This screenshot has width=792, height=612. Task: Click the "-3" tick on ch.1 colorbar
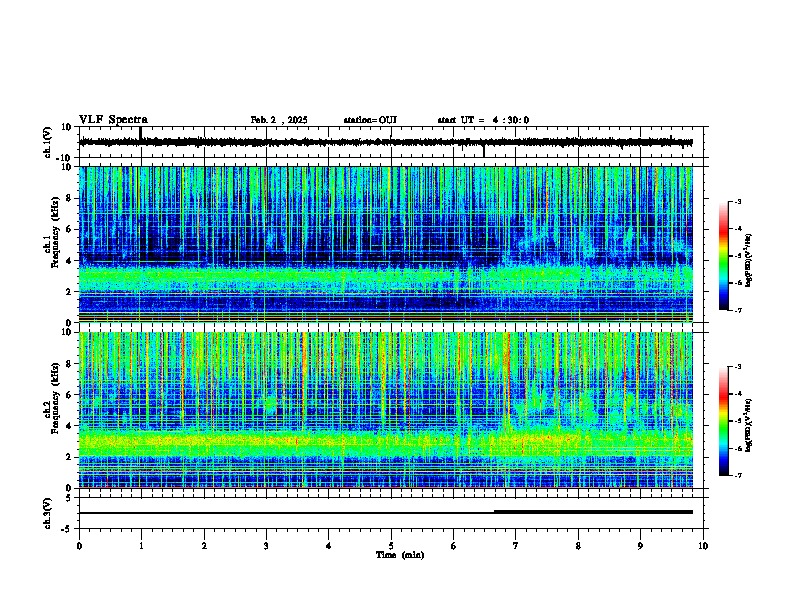tap(737, 201)
